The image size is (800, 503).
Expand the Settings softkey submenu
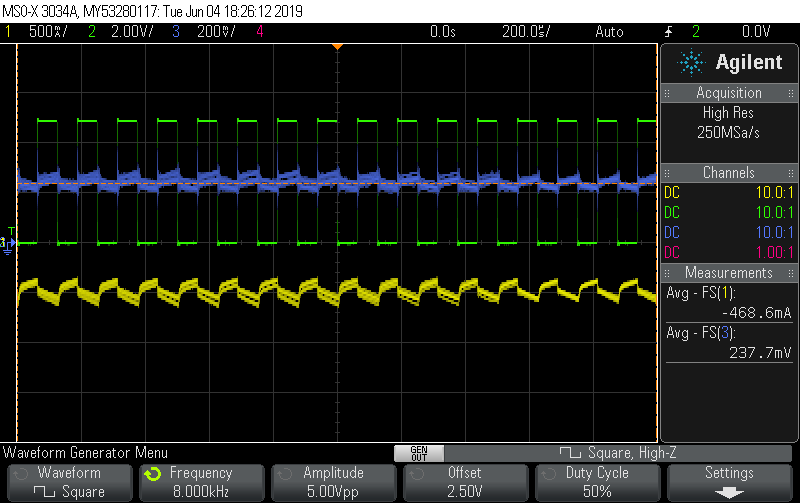729,482
